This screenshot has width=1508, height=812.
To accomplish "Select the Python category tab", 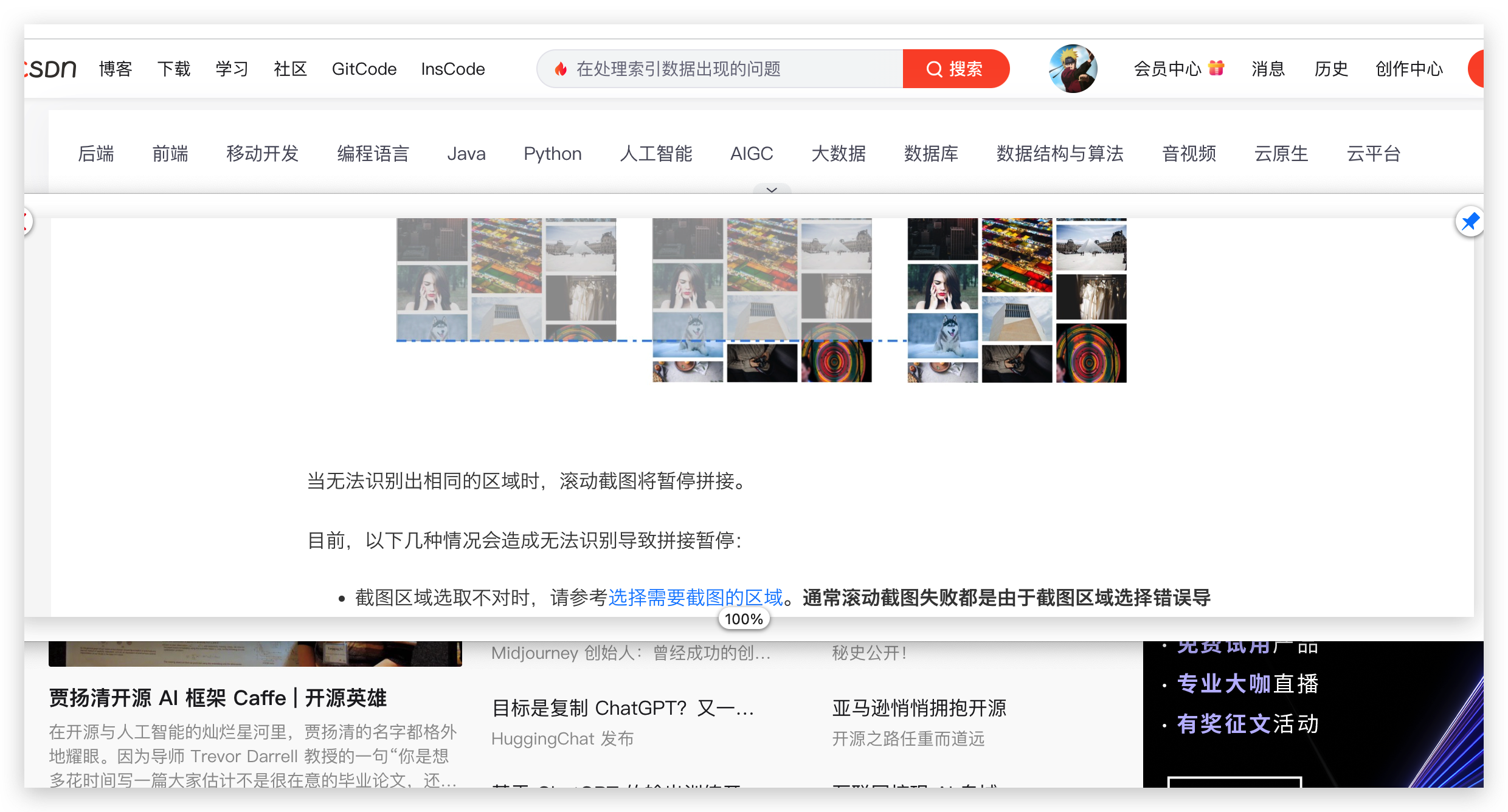I will click(x=552, y=154).
